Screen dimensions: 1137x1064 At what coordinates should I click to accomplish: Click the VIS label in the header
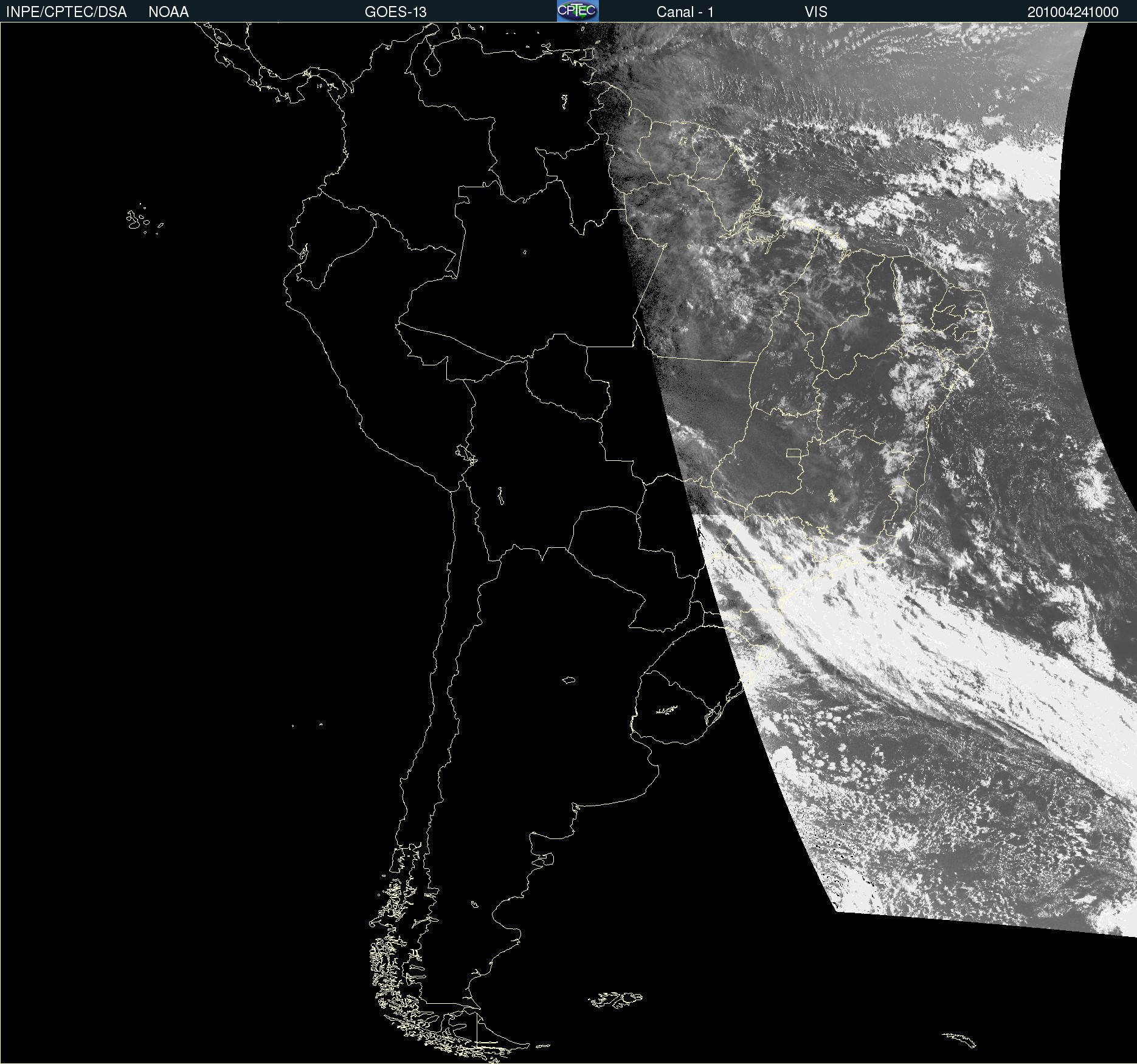click(816, 12)
